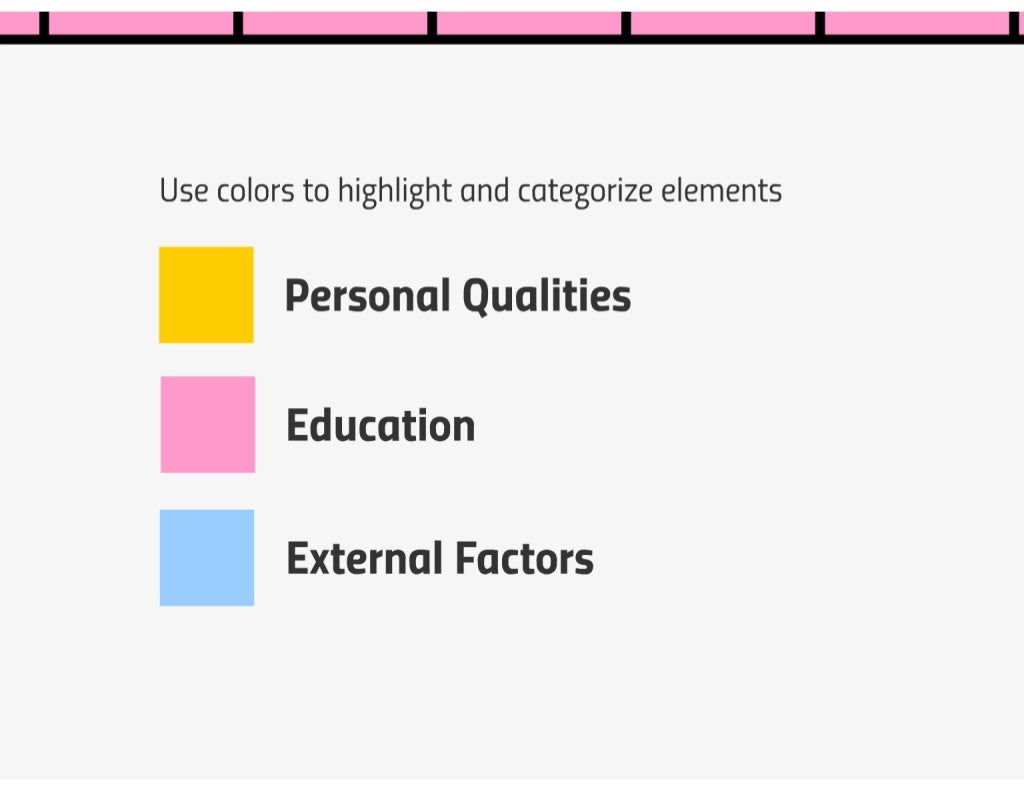Click the word "categorize" in the instruction line

[585, 191]
